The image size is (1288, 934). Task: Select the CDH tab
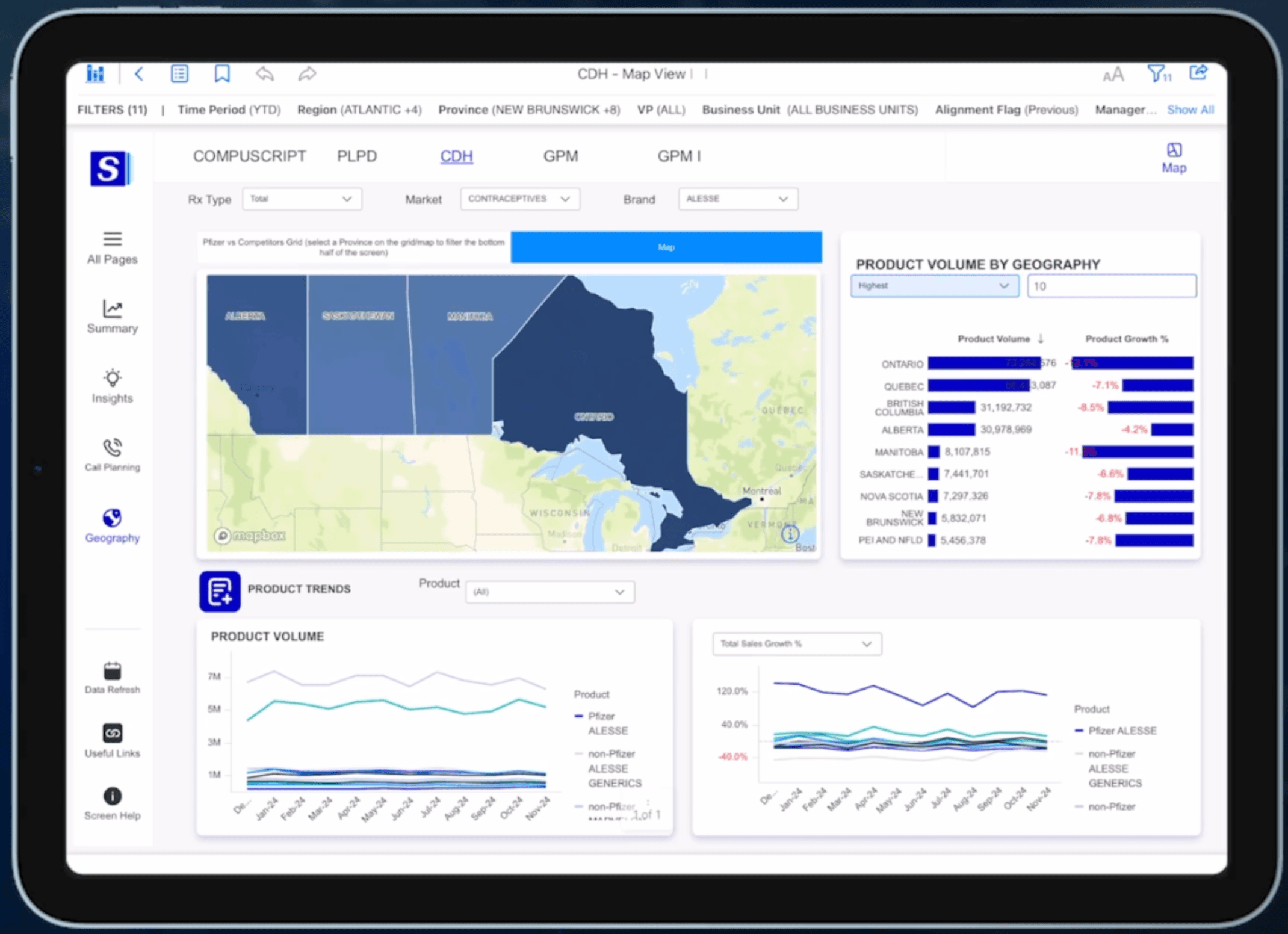tap(456, 156)
